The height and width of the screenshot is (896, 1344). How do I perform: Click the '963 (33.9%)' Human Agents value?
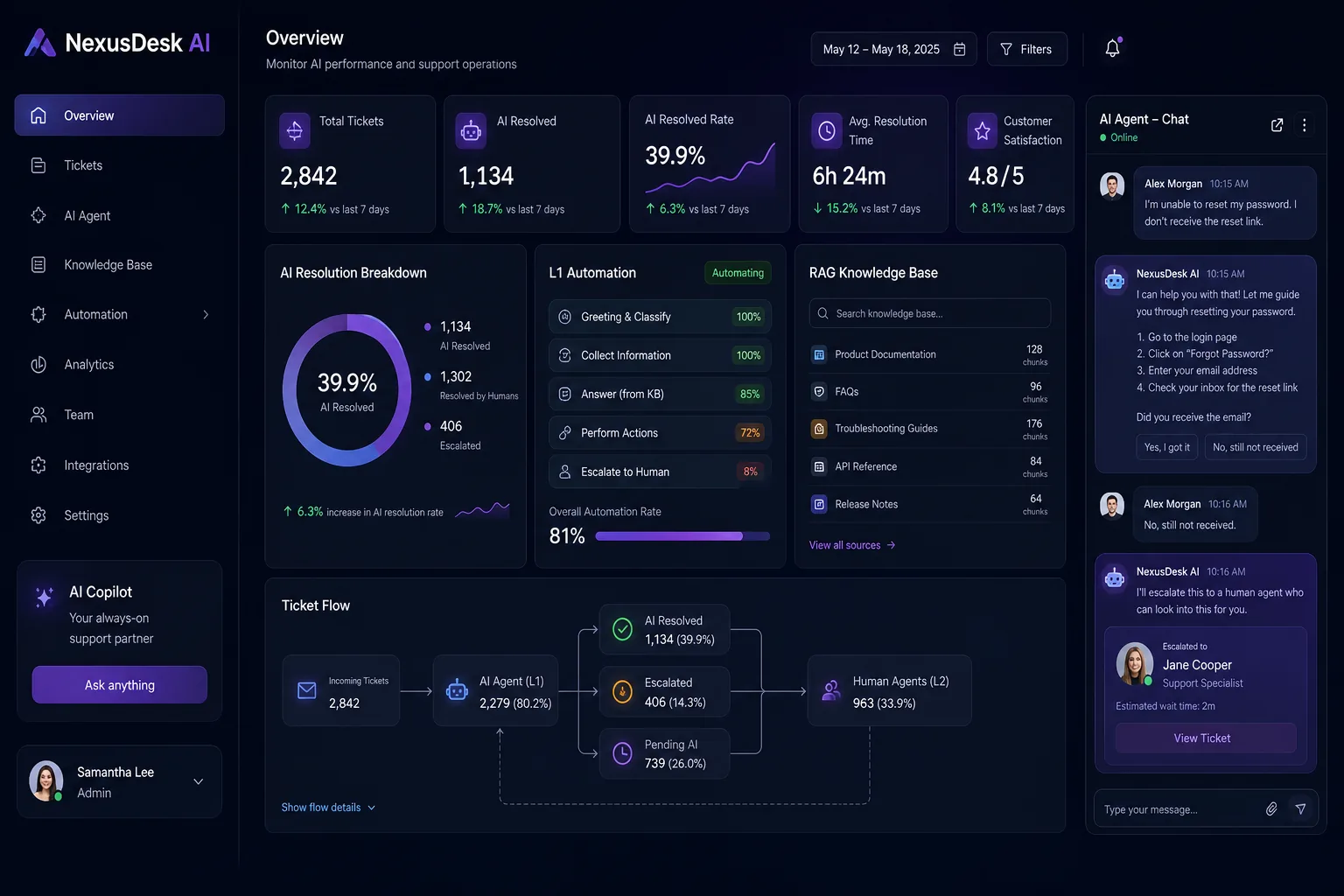coord(884,703)
